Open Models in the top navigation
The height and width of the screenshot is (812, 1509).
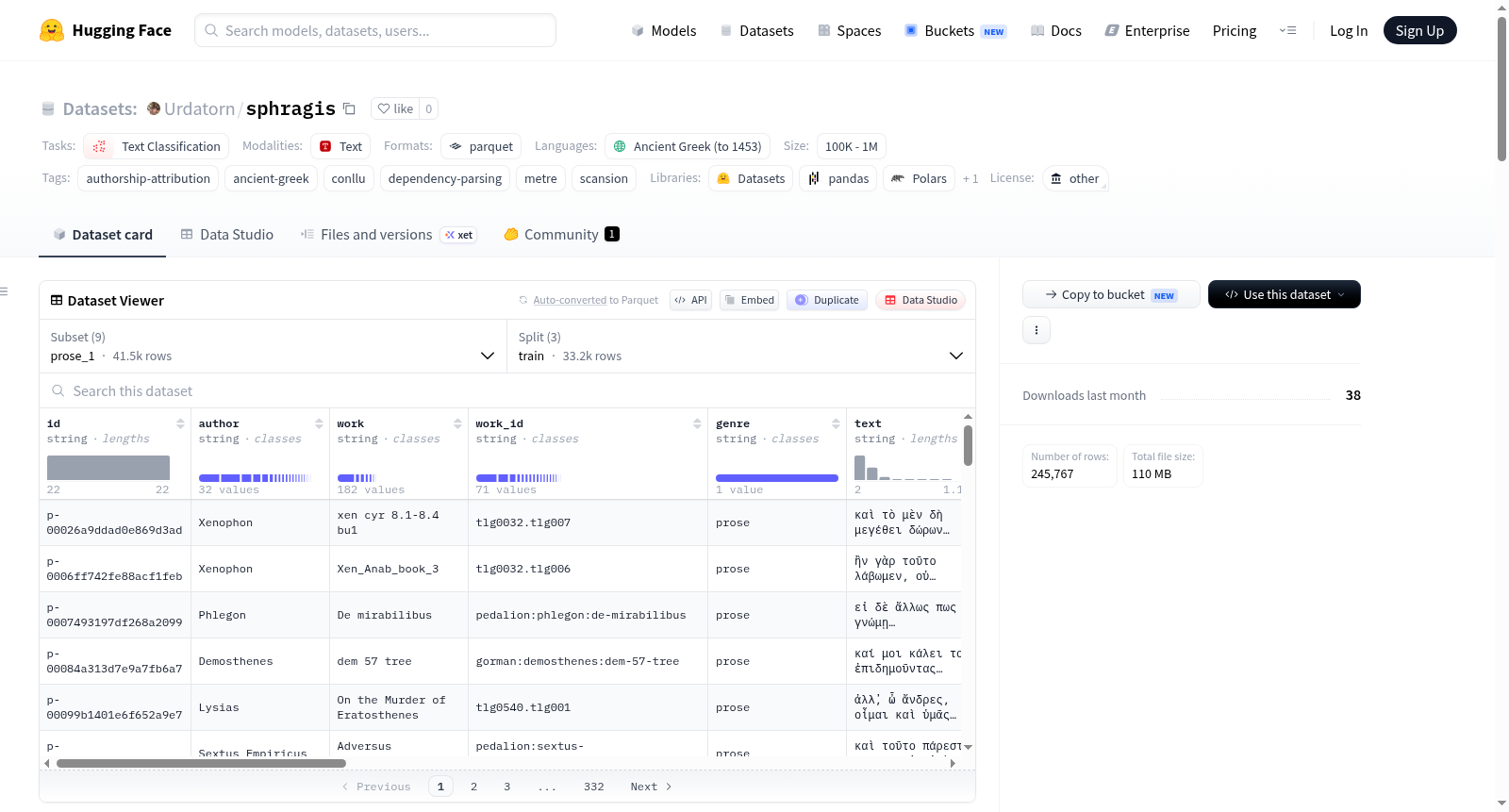(664, 30)
